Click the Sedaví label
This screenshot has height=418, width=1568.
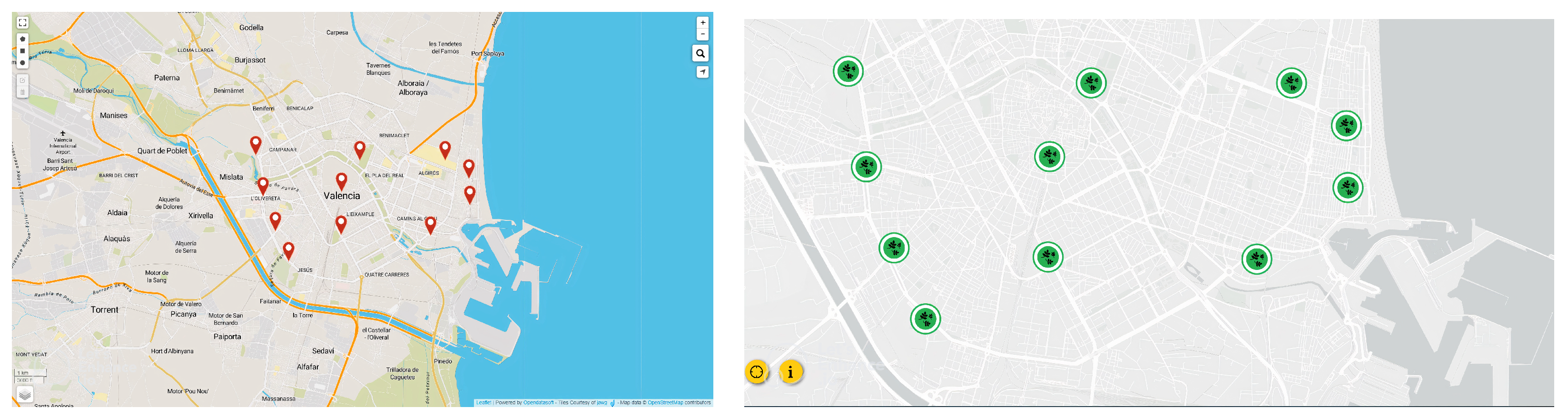pos(323,351)
